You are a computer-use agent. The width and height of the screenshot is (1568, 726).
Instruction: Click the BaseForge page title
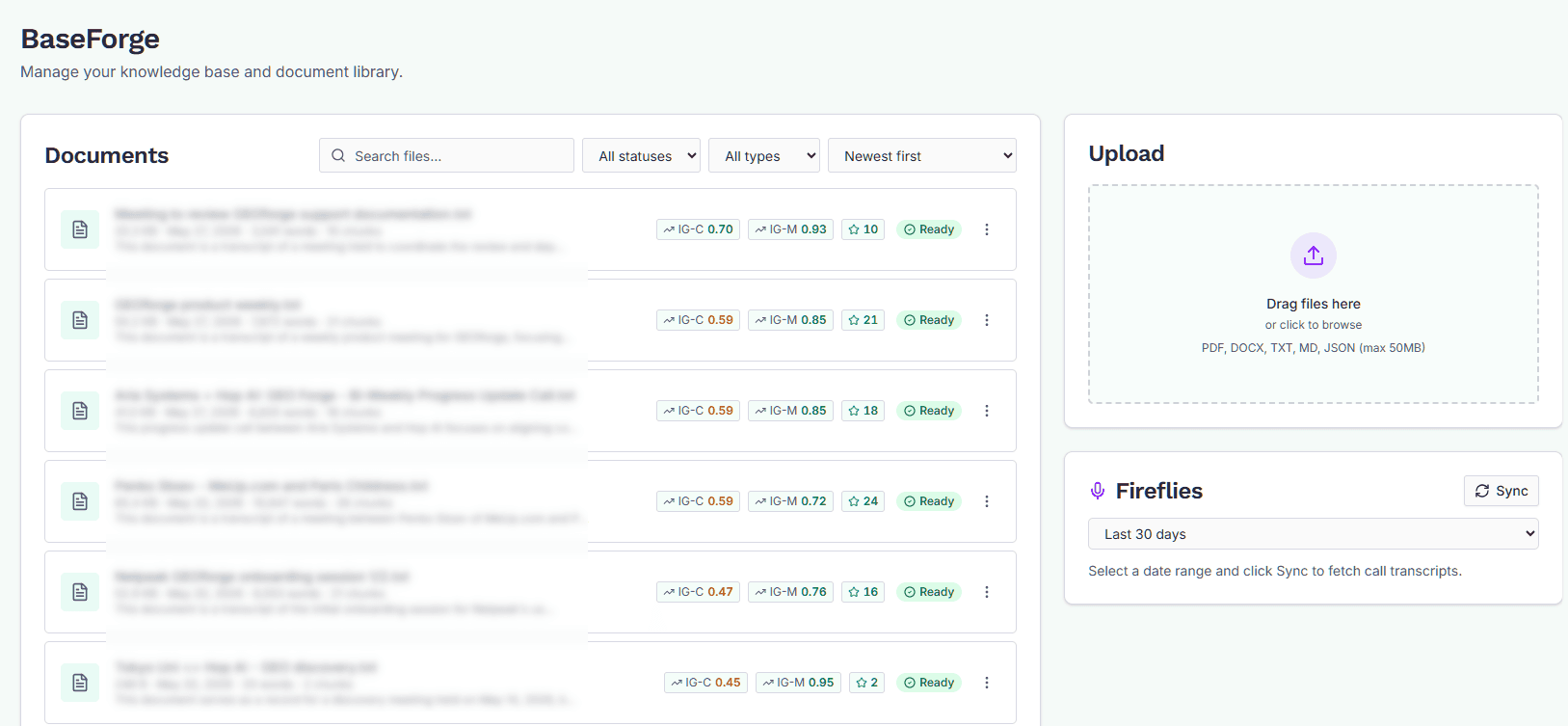tap(90, 39)
